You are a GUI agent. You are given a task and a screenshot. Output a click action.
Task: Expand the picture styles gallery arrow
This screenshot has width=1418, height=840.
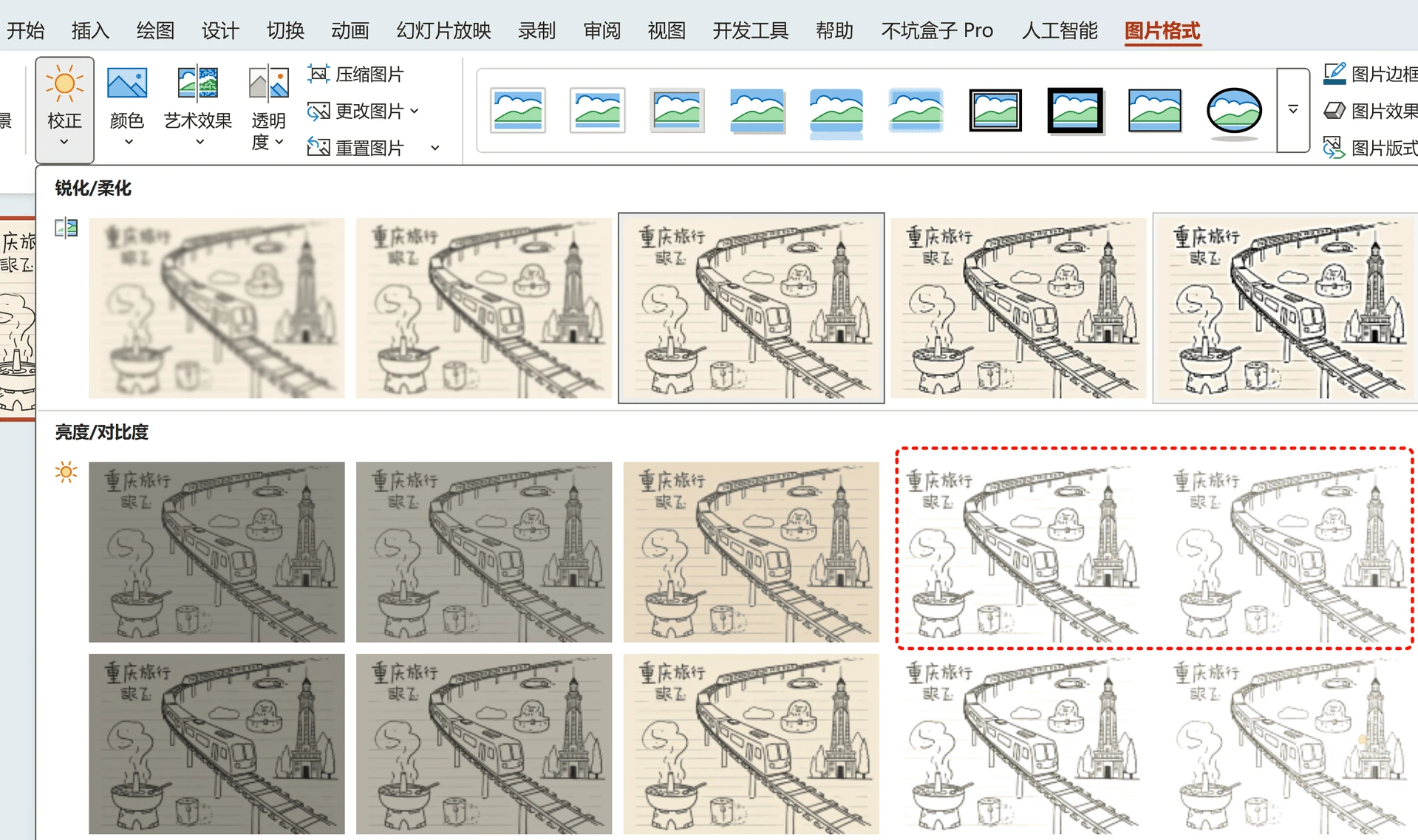(x=1292, y=110)
